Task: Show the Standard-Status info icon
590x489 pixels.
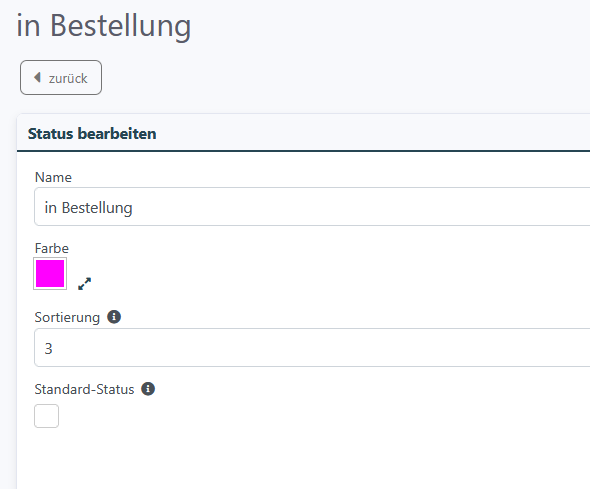Action: pos(148,389)
